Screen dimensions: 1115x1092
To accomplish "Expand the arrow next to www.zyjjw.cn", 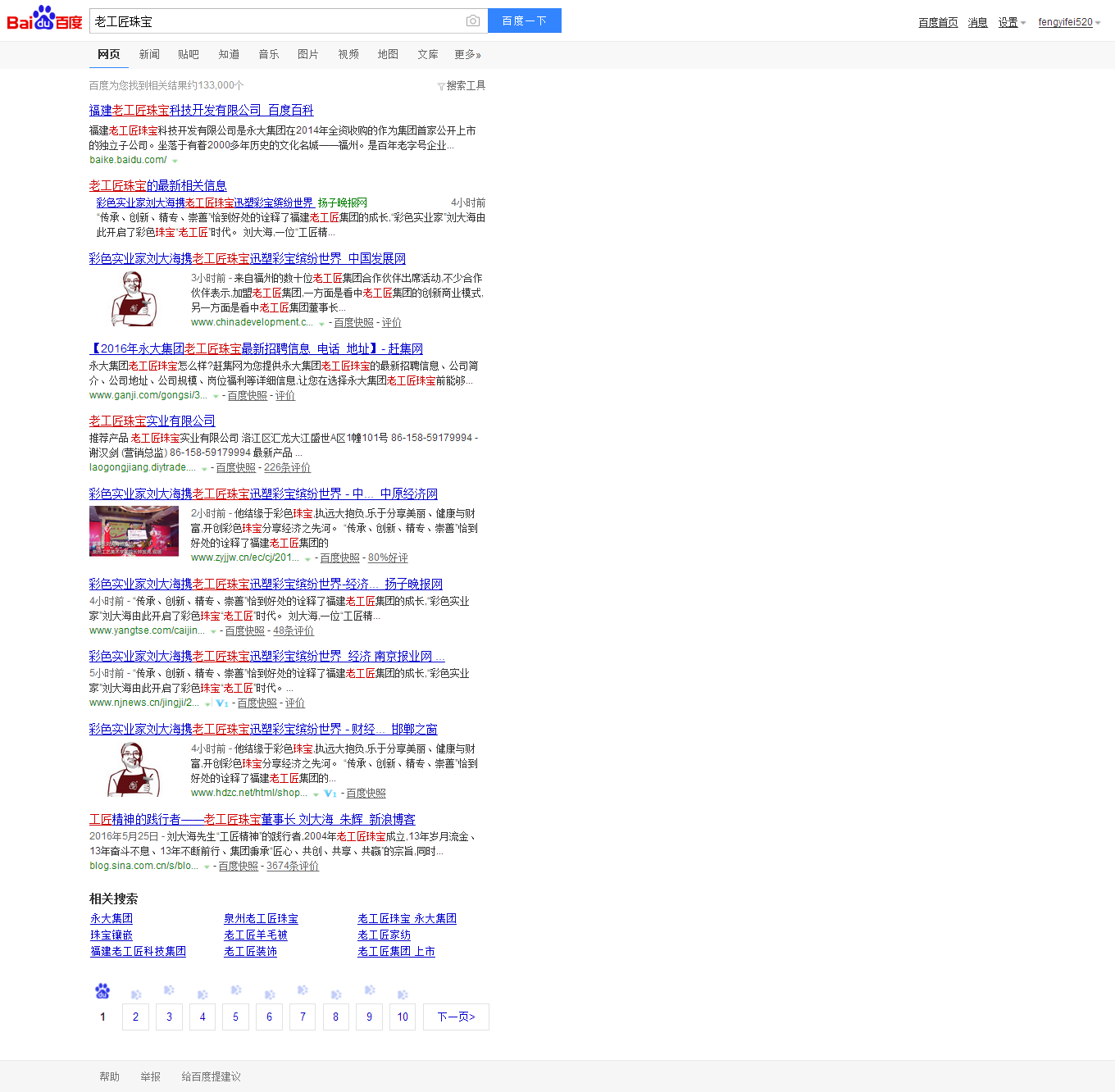I will tap(307, 559).
